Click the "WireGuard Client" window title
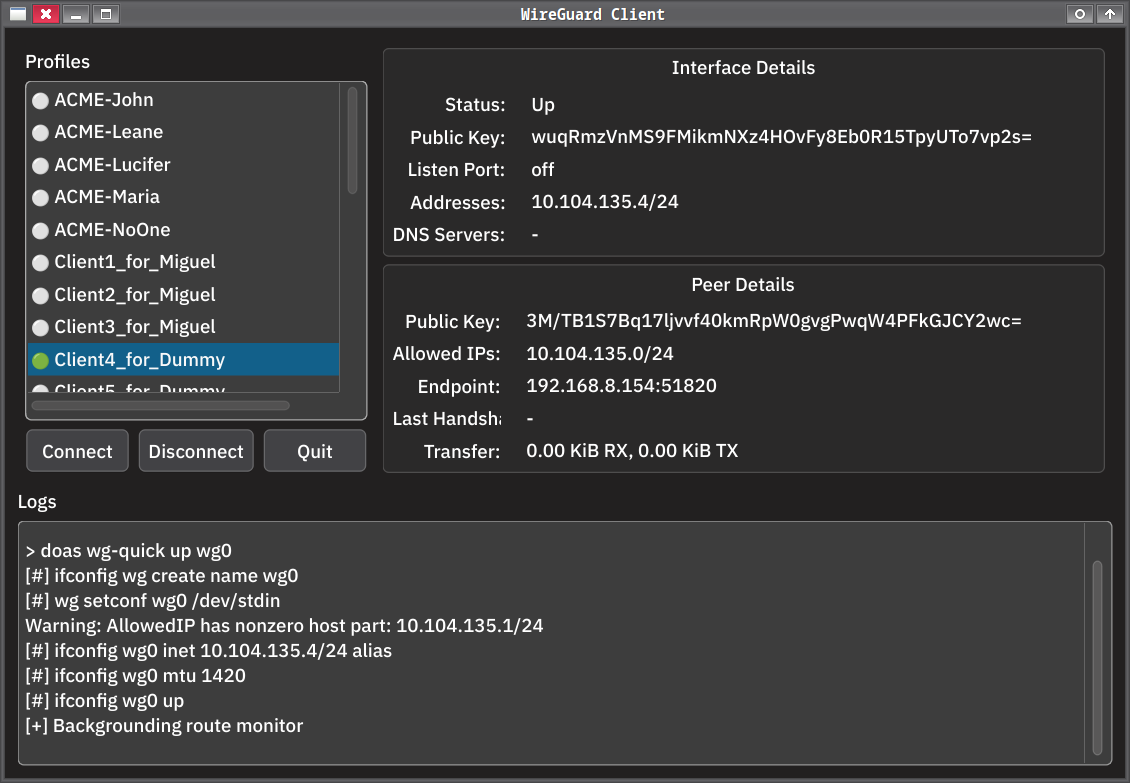The height and width of the screenshot is (783, 1130). 592,14
